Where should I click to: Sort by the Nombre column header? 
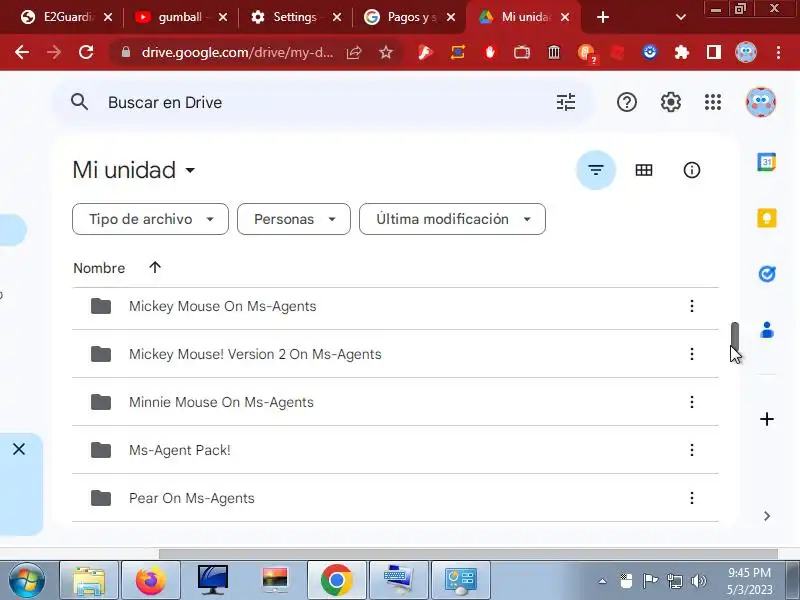click(99, 268)
